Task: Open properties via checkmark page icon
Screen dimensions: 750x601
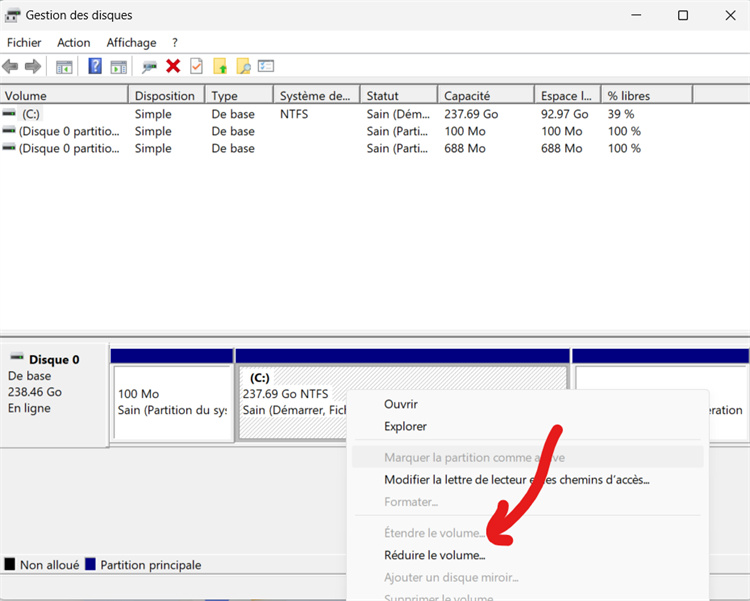Action: tap(196, 66)
